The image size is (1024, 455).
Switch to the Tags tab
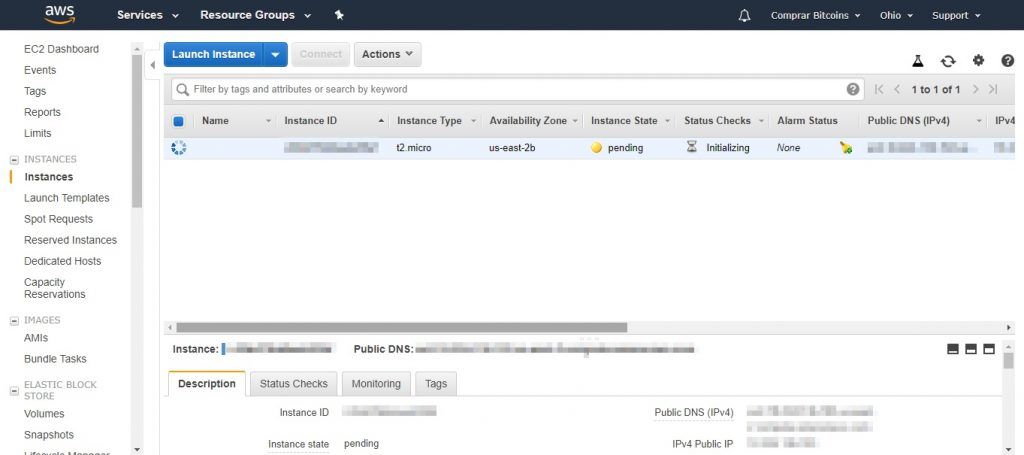[x=436, y=384]
